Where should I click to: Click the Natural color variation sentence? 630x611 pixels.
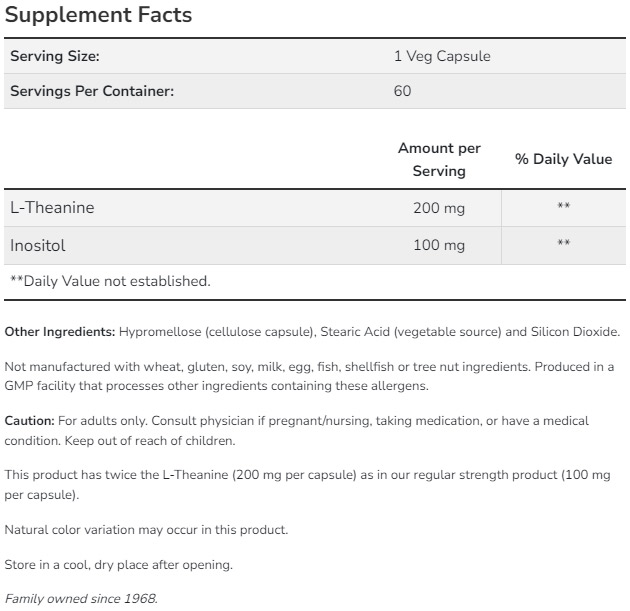(x=146, y=529)
